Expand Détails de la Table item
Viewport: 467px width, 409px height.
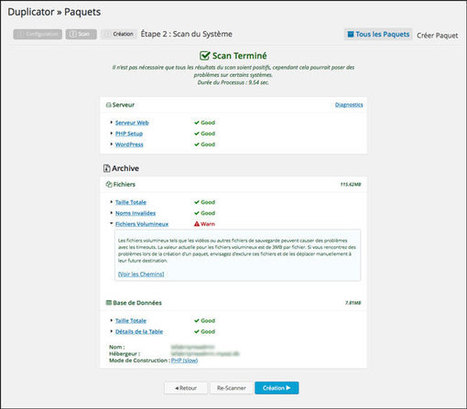pyautogui.click(x=139, y=332)
